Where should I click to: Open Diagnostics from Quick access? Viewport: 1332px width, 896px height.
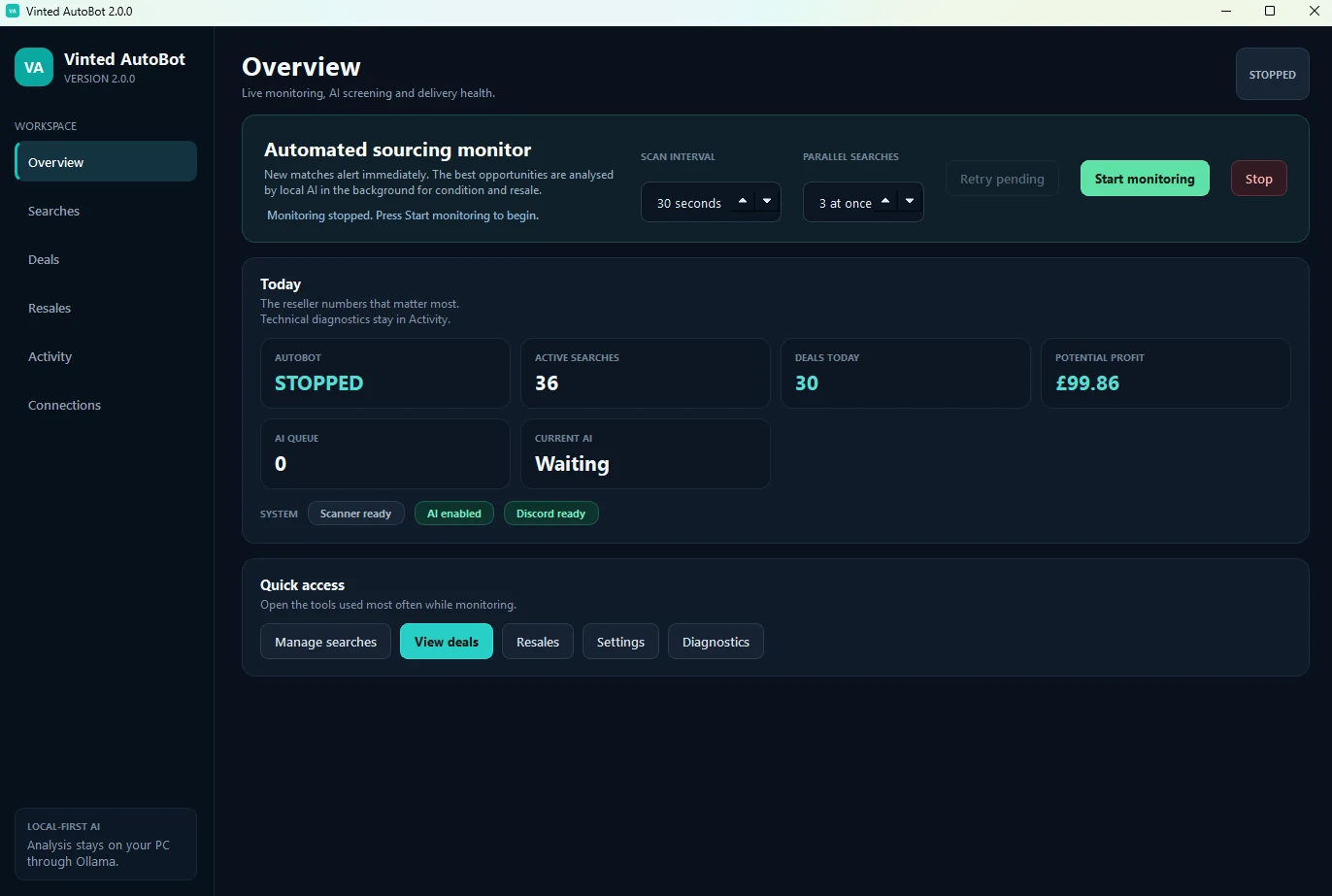[716, 642]
